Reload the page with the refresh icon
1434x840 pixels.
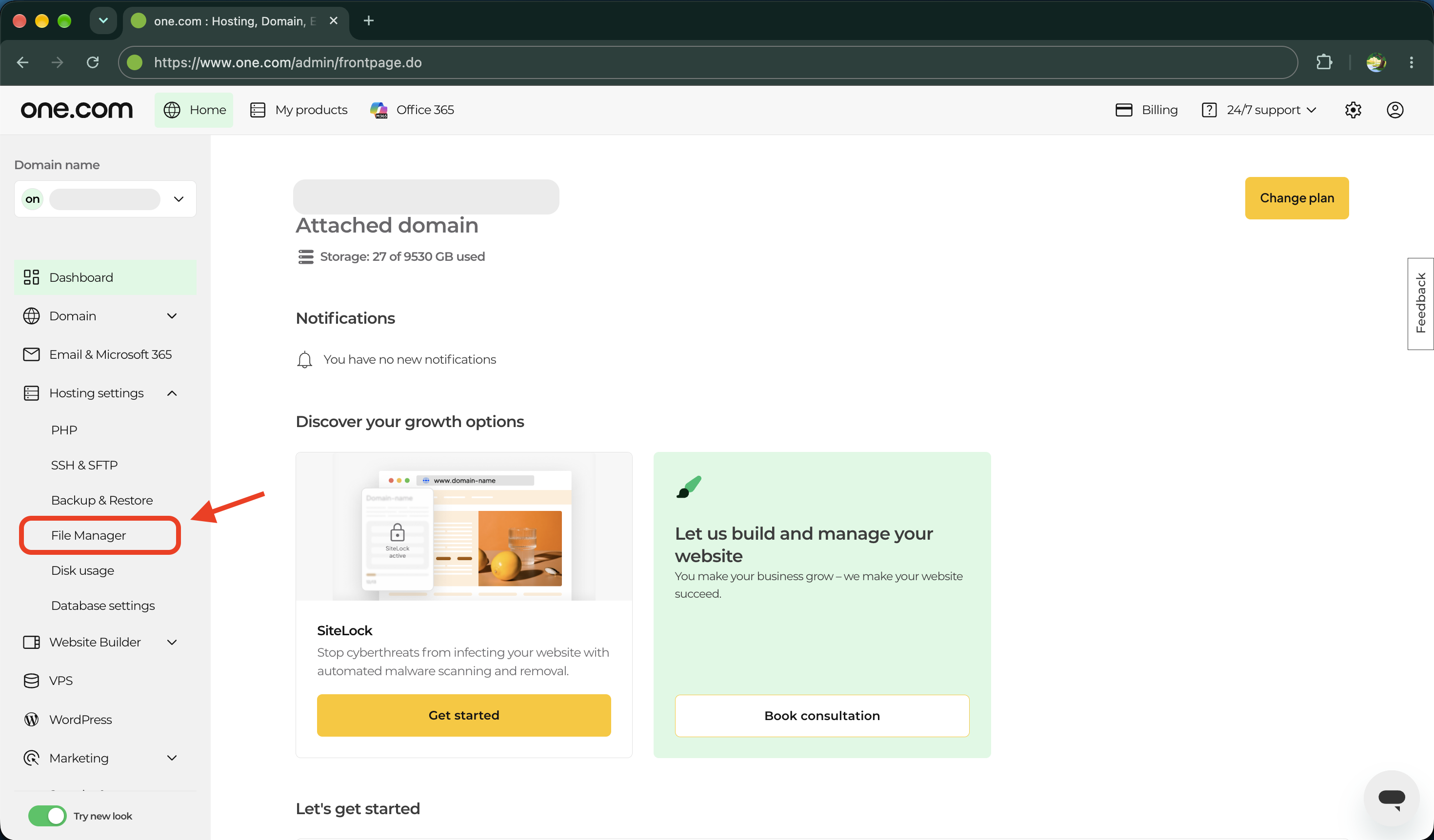coord(93,62)
